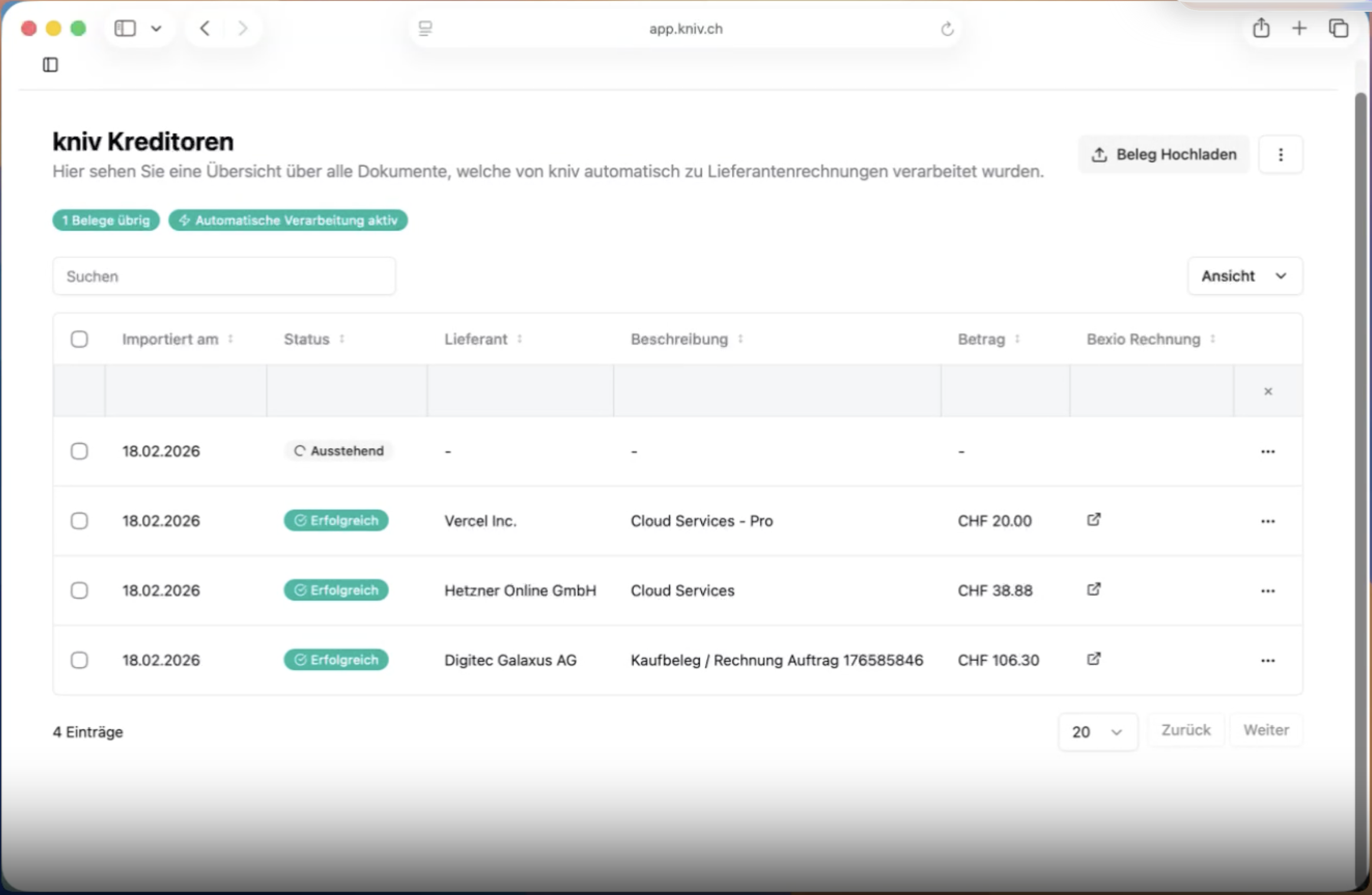Expand the Ansicht dropdown
The image size is (1372, 895).
tap(1244, 276)
